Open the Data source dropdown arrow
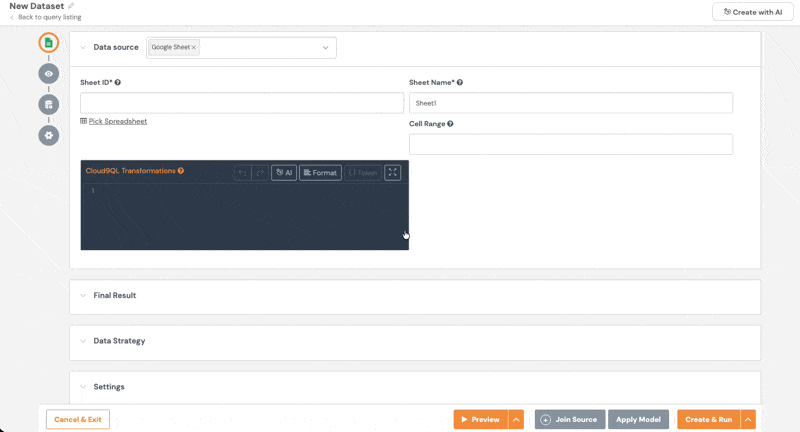800x432 pixels. (x=325, y=47)
